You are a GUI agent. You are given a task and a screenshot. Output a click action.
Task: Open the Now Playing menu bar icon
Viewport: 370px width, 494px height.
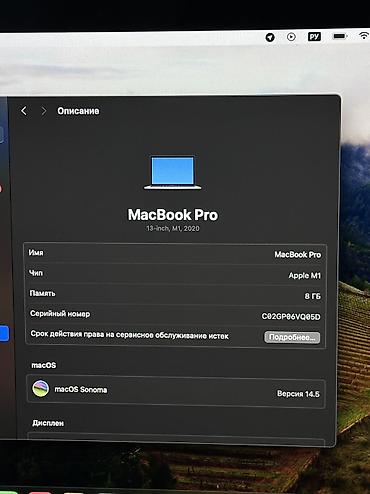coord(291,37)
